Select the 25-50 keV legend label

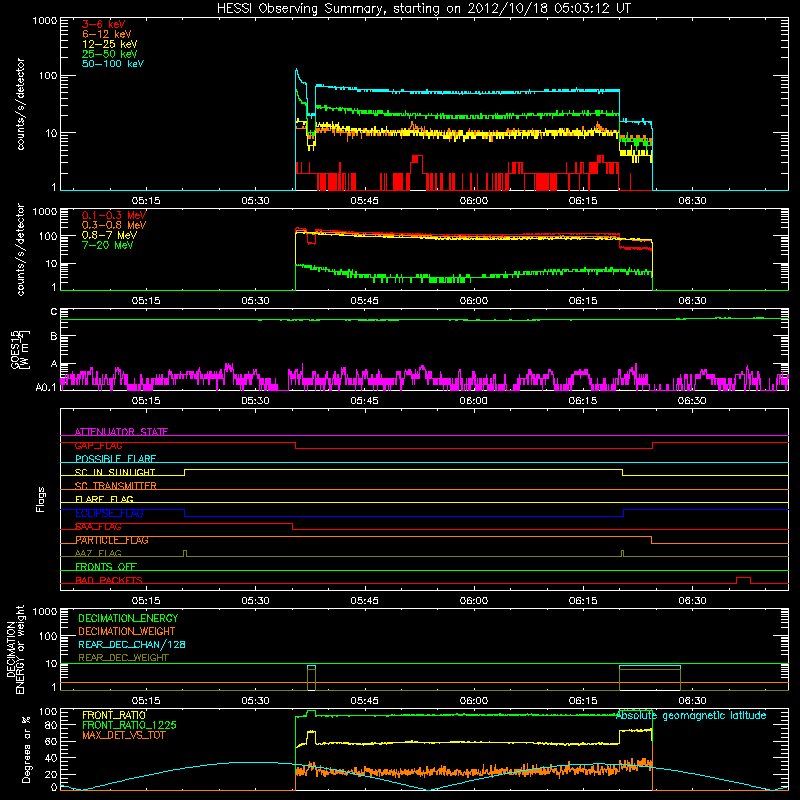[110, 54]
